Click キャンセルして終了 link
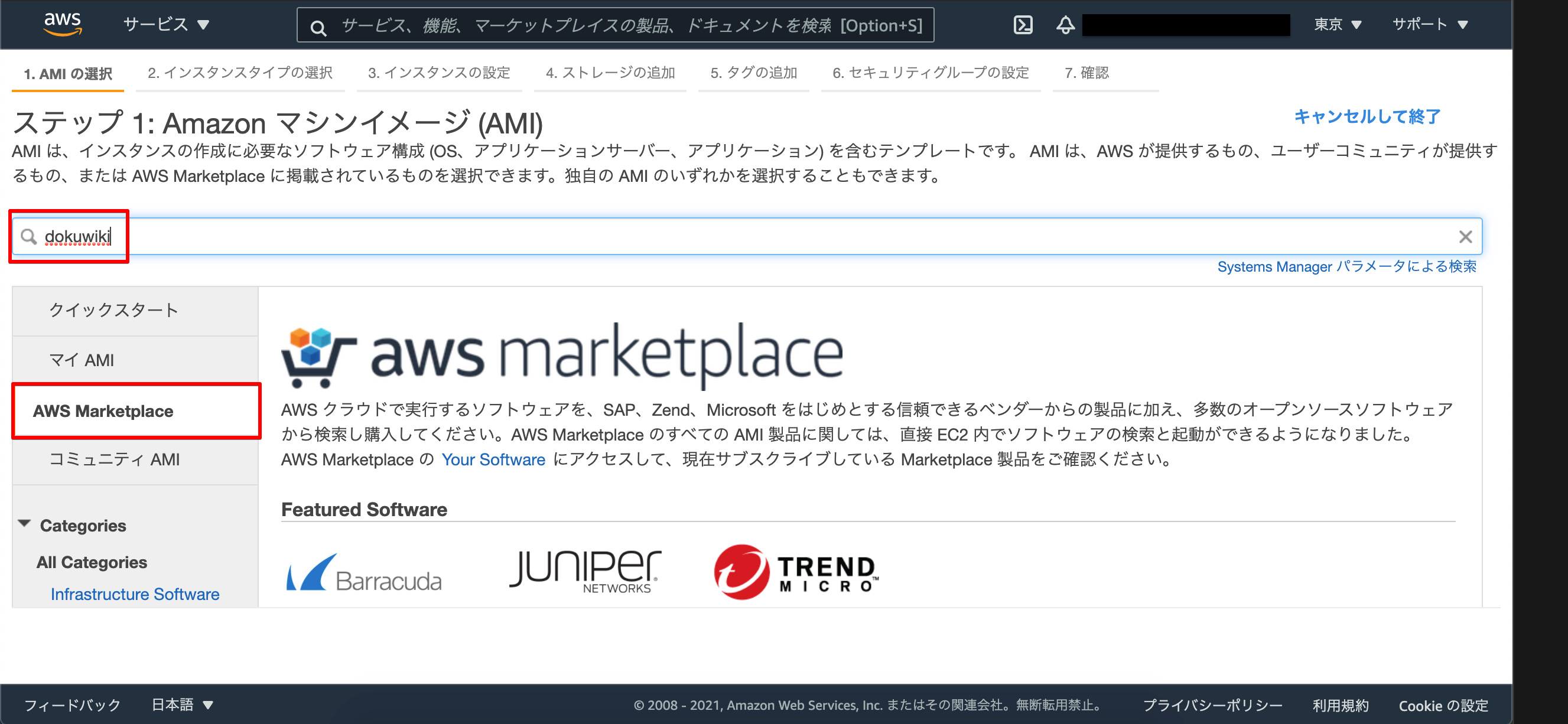The height and width of the screenshot is (724, 1568). click(x=1367, y=116)
